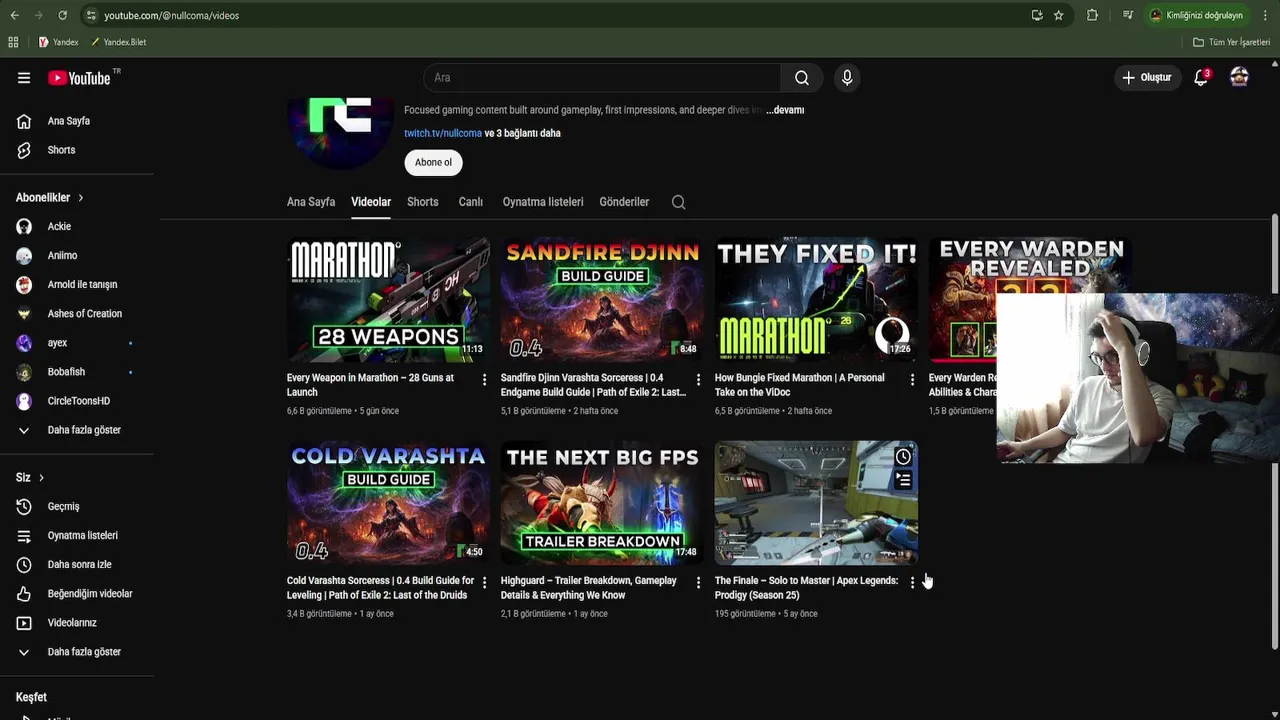Open the Yandex bookmark

click(58, 42)
